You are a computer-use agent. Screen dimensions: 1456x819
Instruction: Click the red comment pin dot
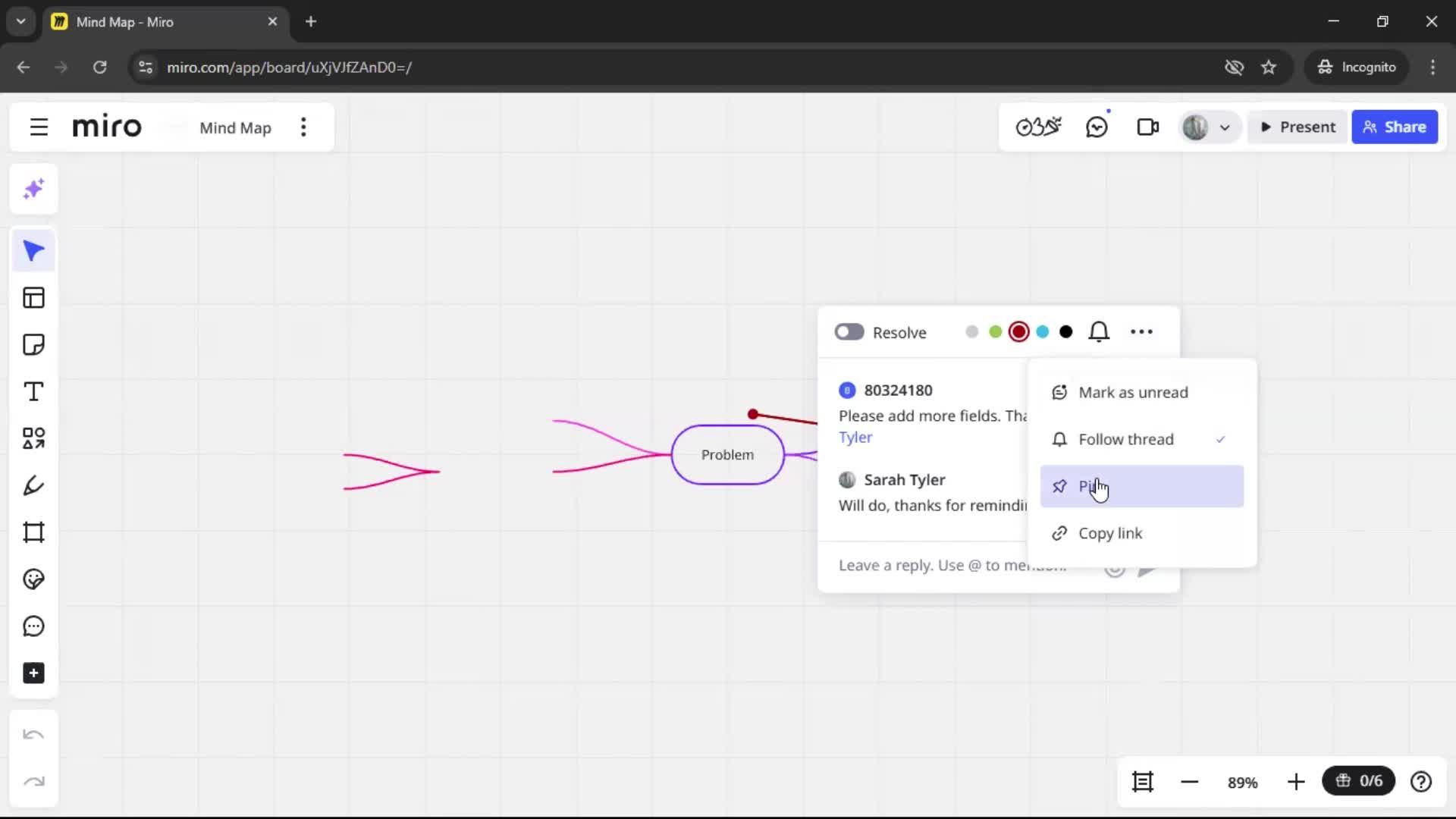(x=752, y=414)
